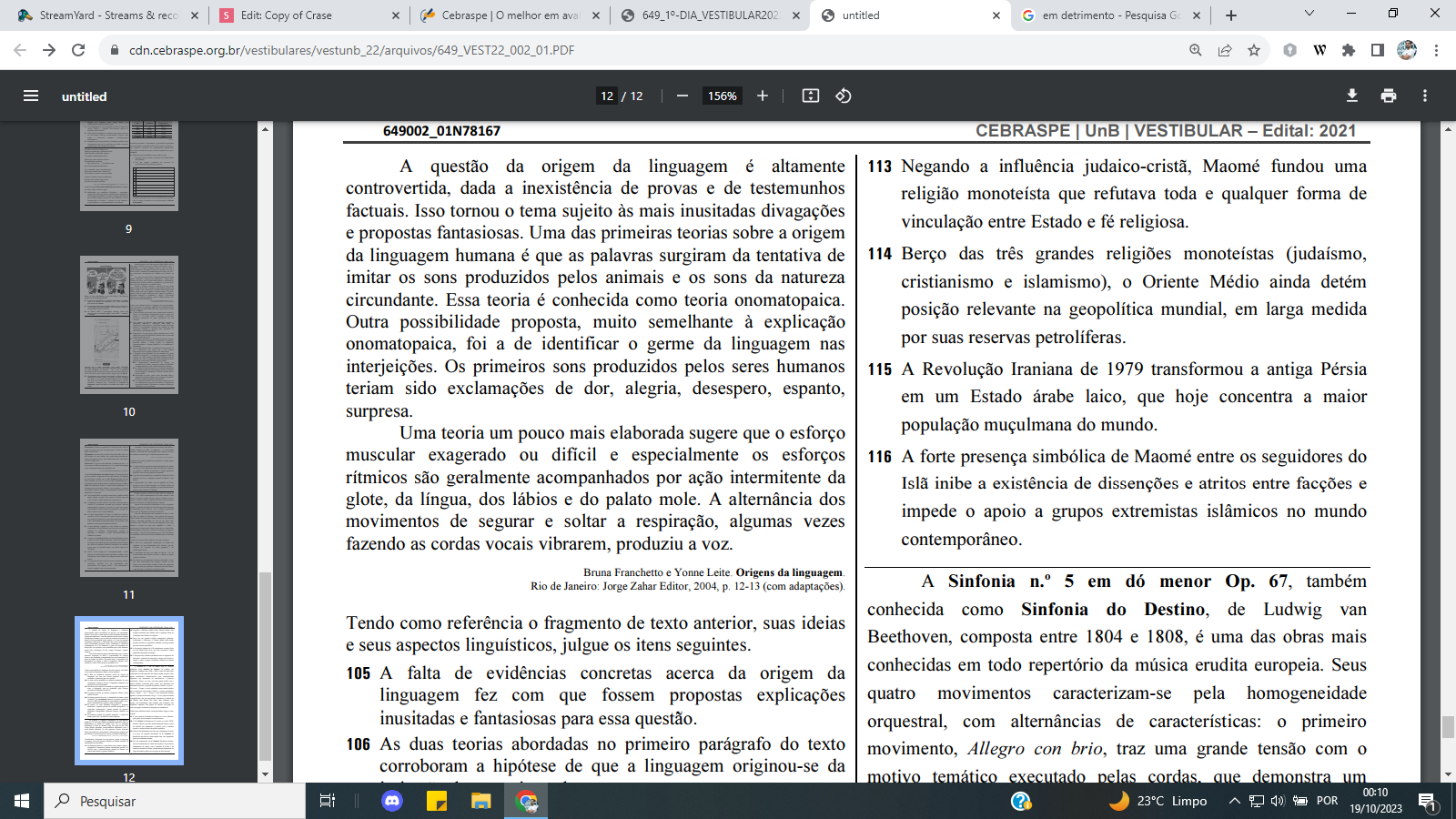The width and height of the screenshot is (1456, 819).
Task: Open the Chrome three-dot menu
Action: [x=1436, y=50]
